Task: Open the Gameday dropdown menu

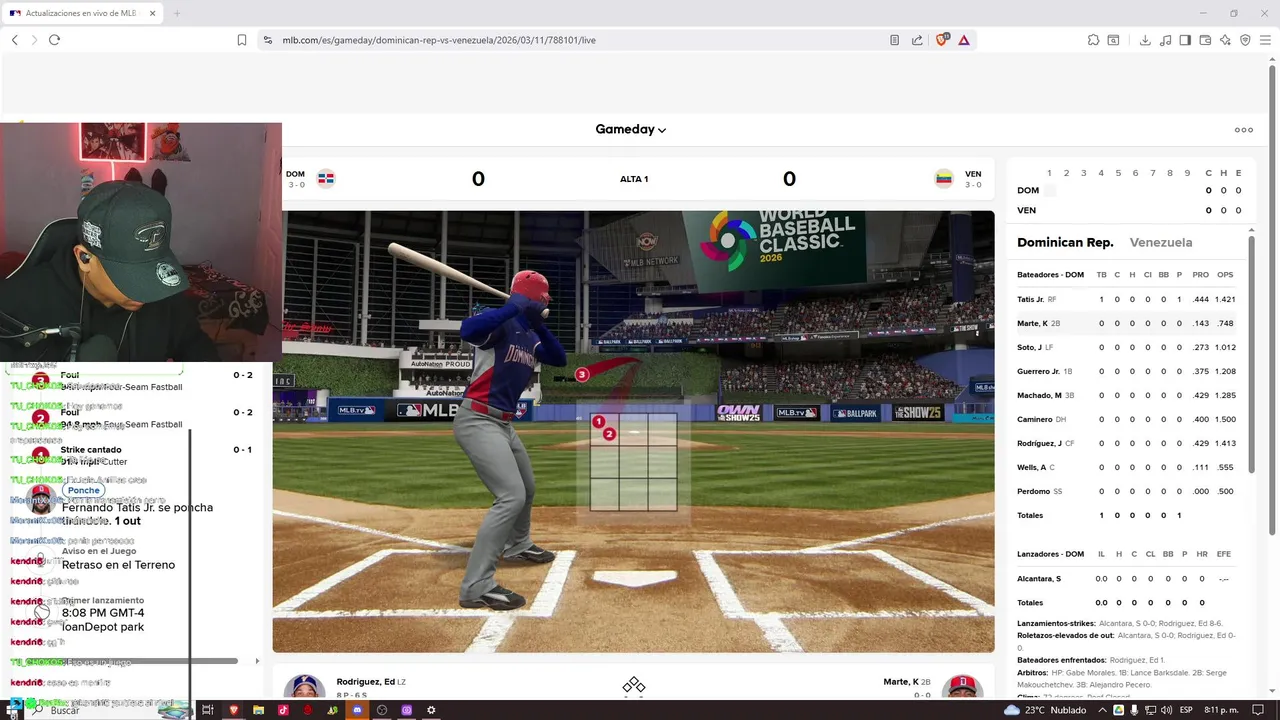Action: coord(630,129)
